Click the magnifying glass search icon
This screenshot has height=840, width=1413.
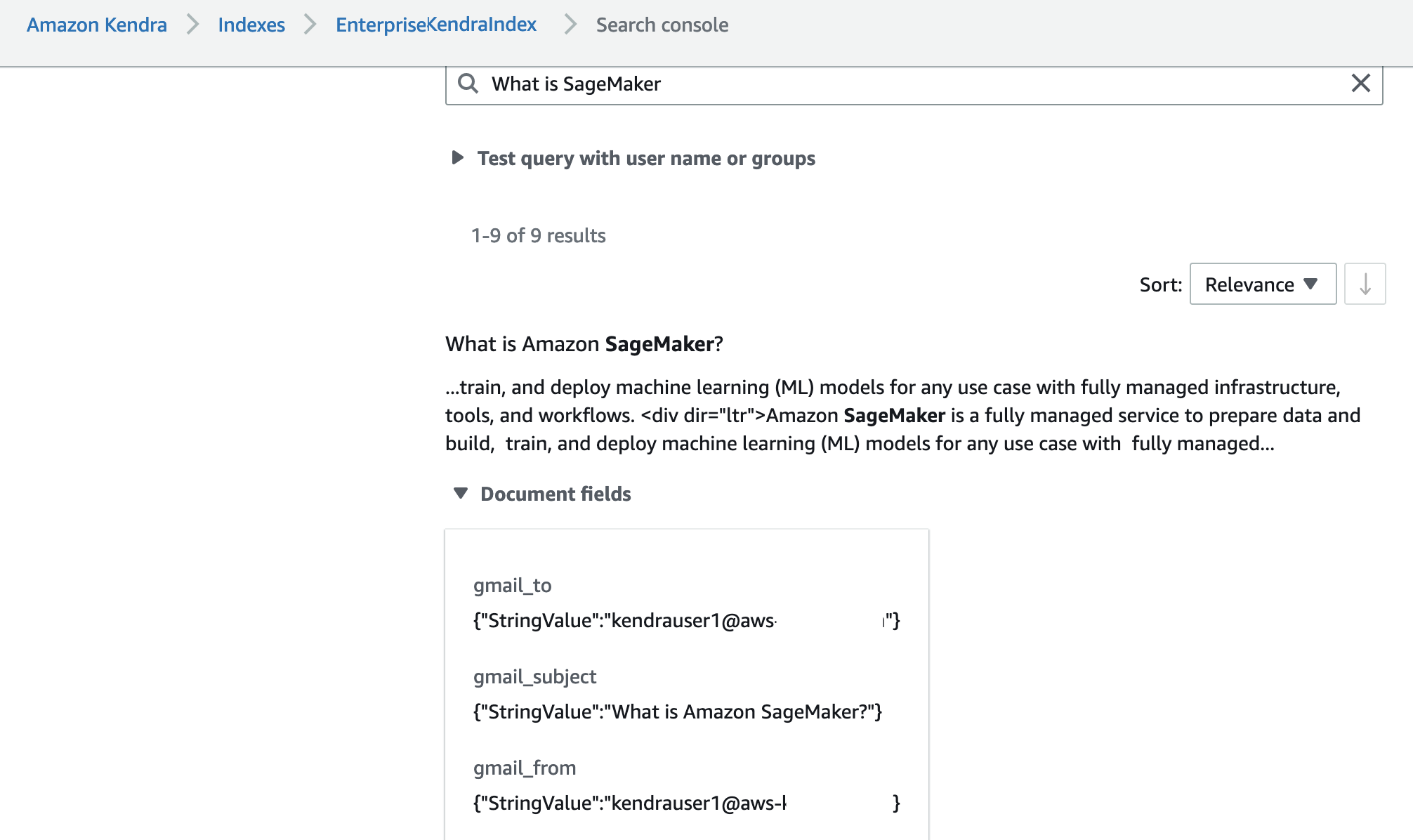click(468, 84)
